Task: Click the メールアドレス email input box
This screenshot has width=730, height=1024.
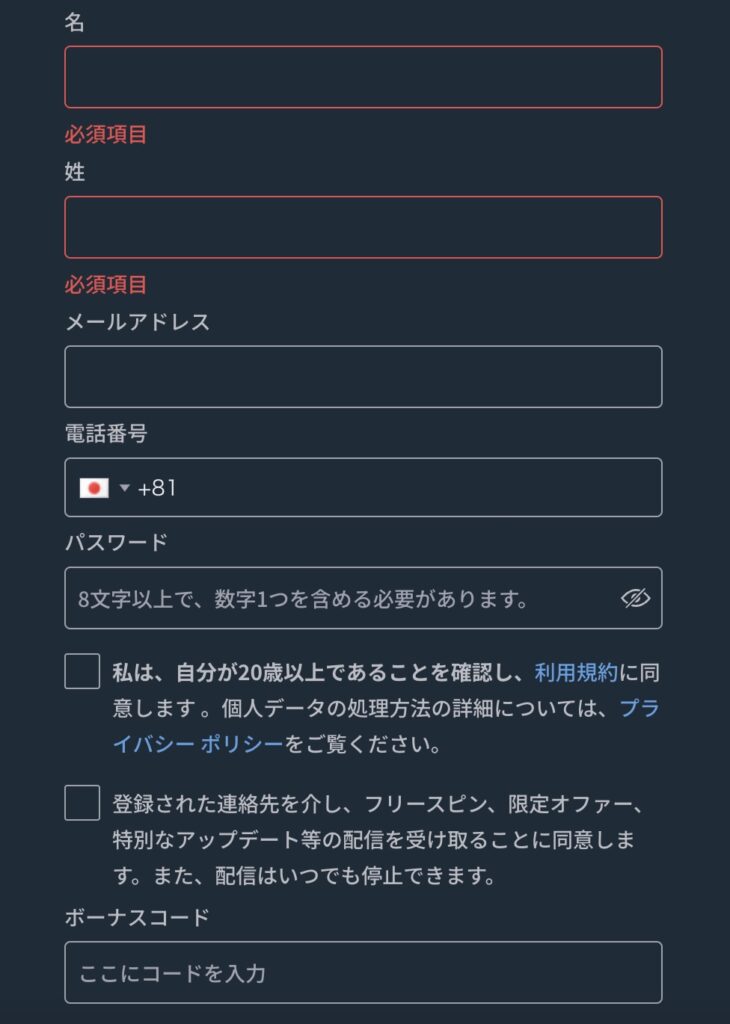Action: click(x=363, y=377)
